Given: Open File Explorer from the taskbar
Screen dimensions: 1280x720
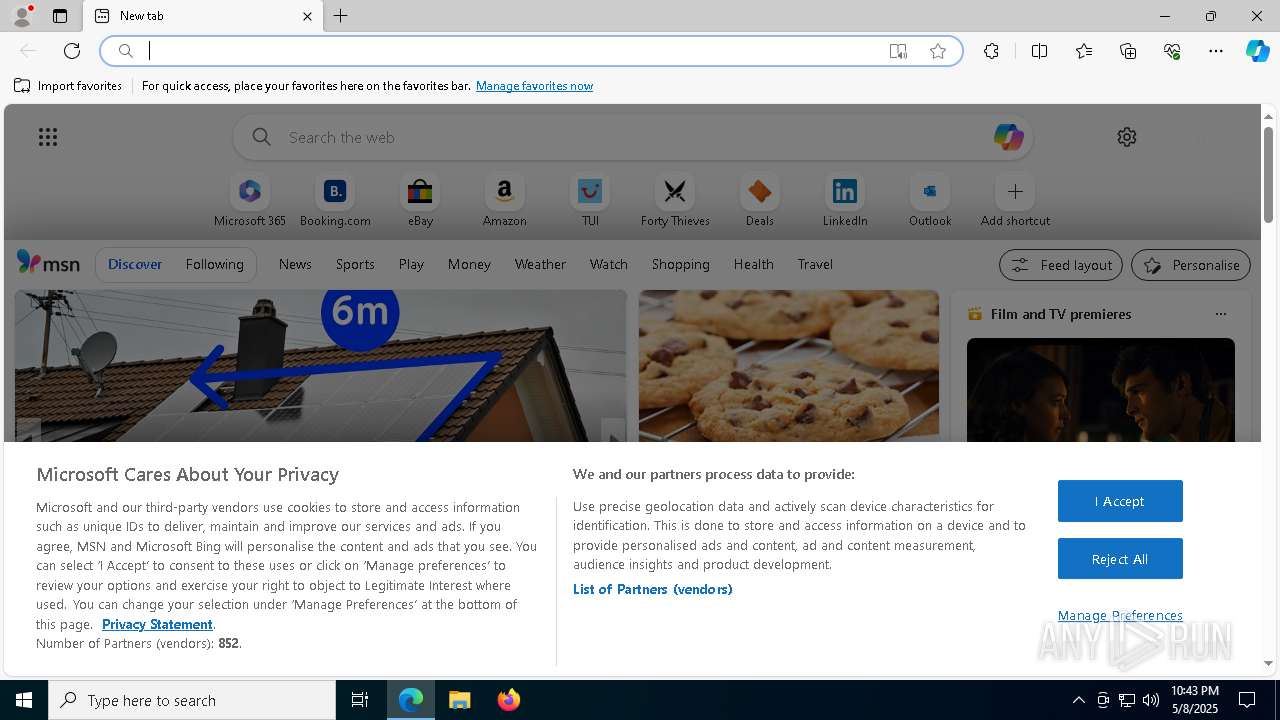Looking at the screenshot, I should tap(460, 700).
